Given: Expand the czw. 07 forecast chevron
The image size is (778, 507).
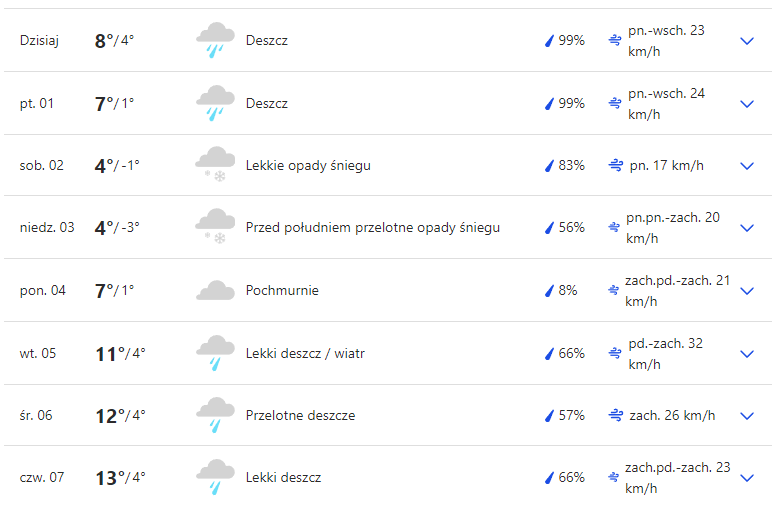Looking at the screenshot, I should tap(746, 478).
